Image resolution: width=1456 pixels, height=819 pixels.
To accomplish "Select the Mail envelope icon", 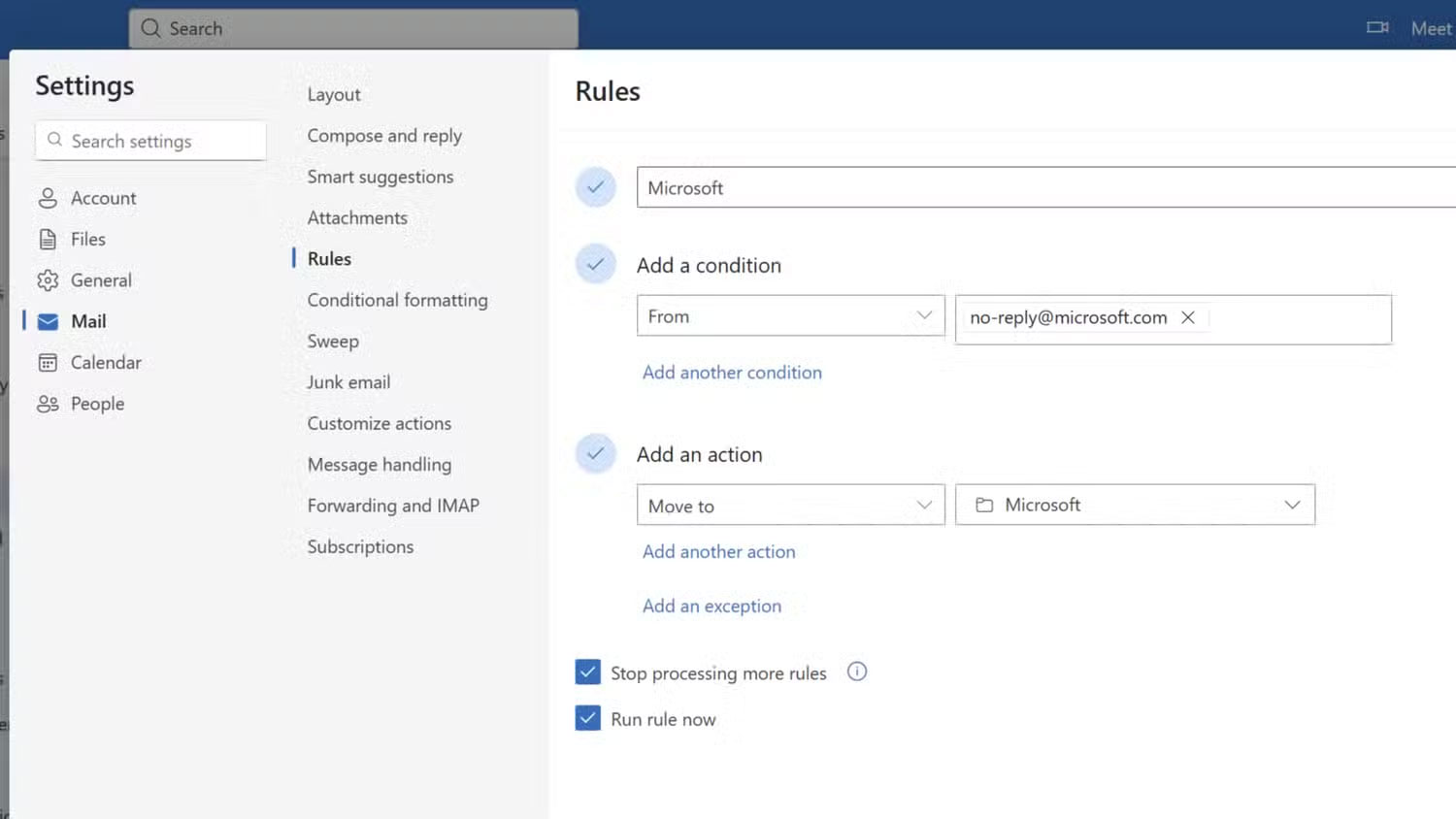I will pyautogui.click(x=47, y=321).
